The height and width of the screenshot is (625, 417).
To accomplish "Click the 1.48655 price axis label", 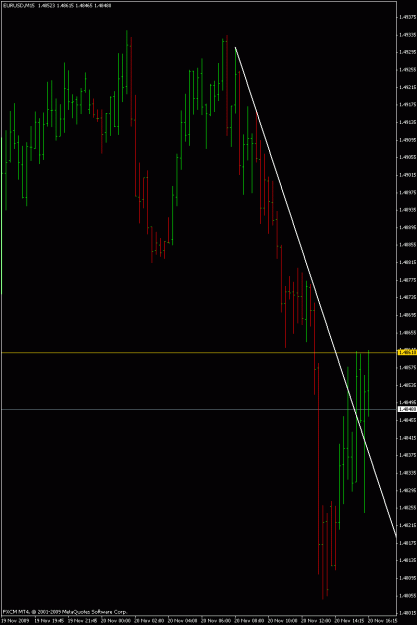I will [x=407, y=333].
